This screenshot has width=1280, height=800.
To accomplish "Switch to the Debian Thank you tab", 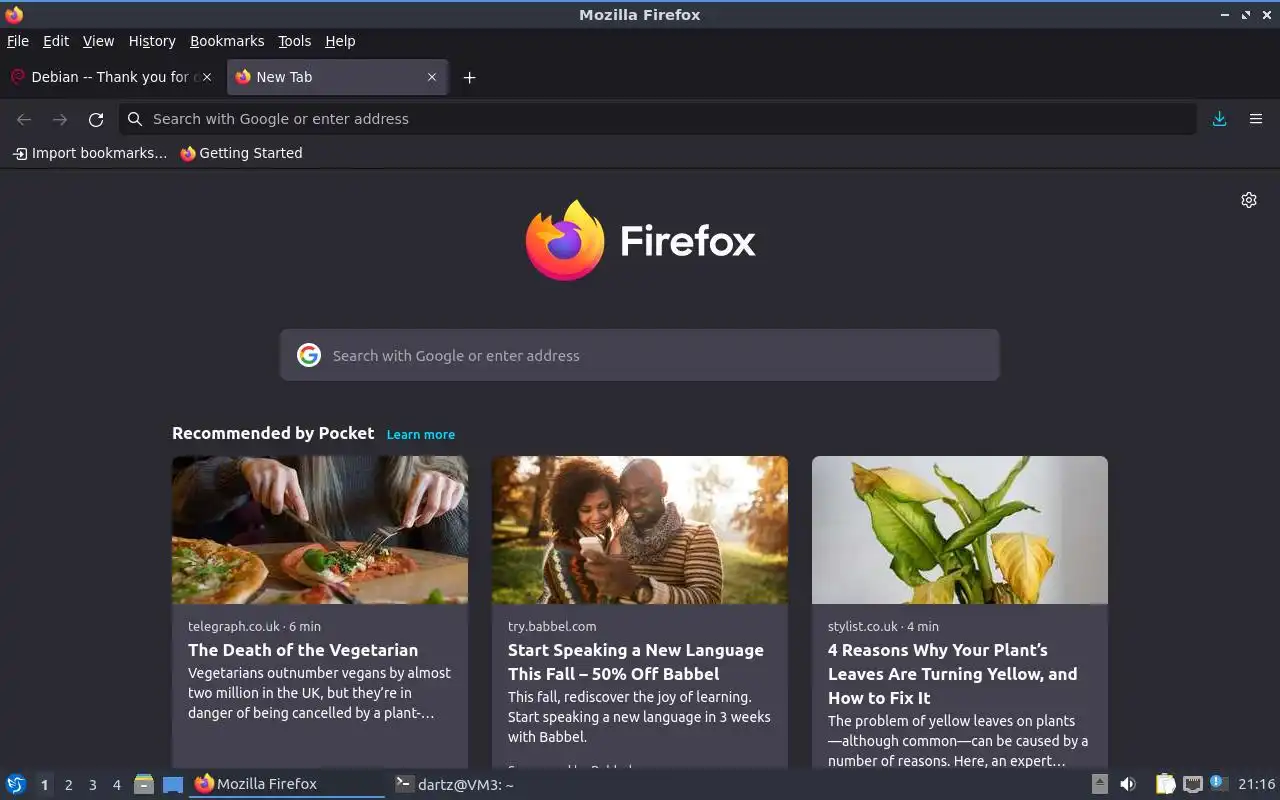I will click(x=110, y=77).
